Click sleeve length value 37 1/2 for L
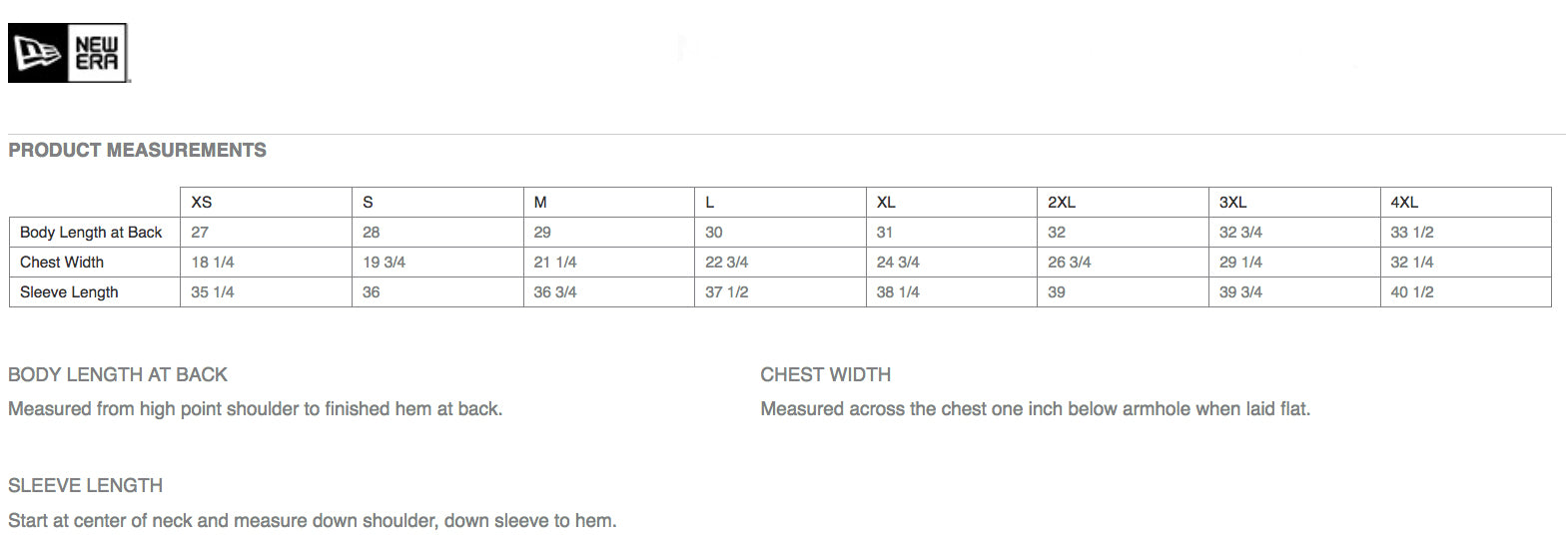 [726, 291]
